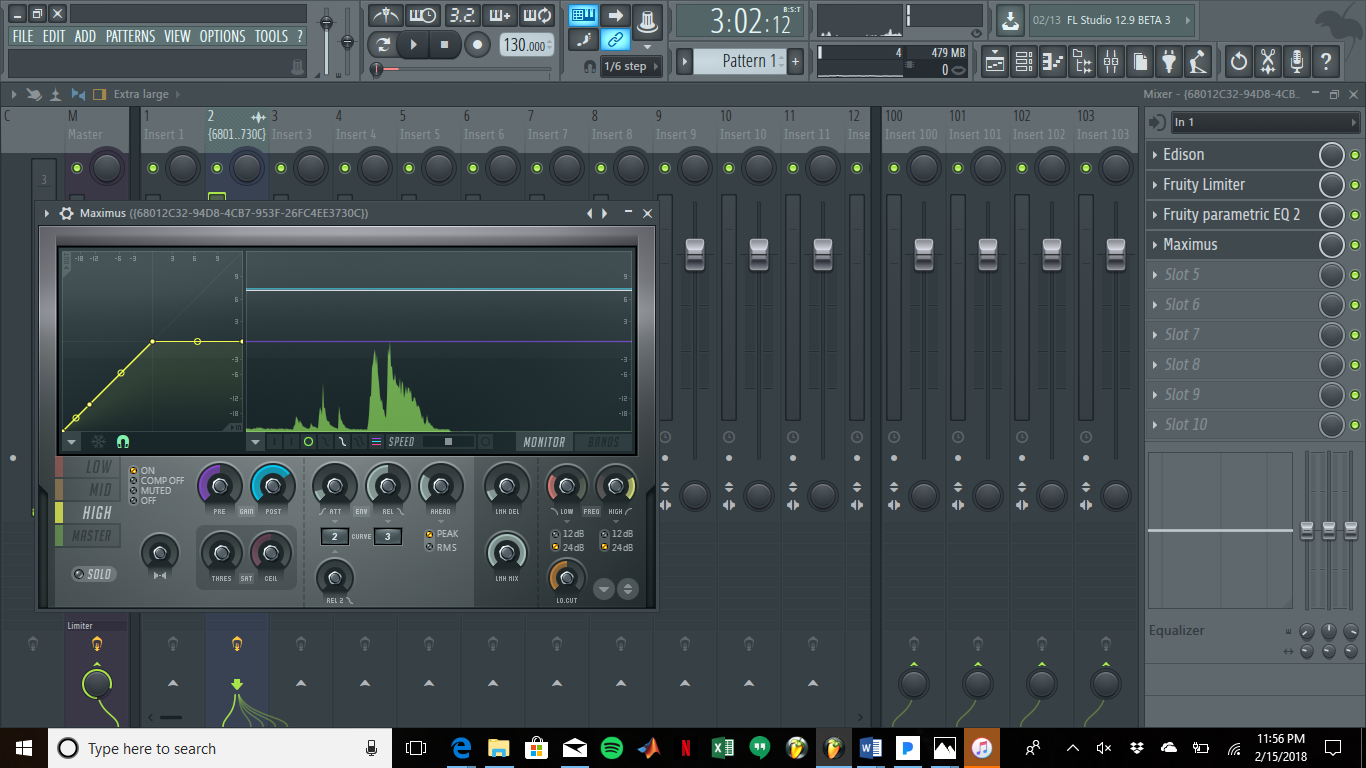
Task: Open the In 1 input dropdown in Mixer
Action: 1263,122
